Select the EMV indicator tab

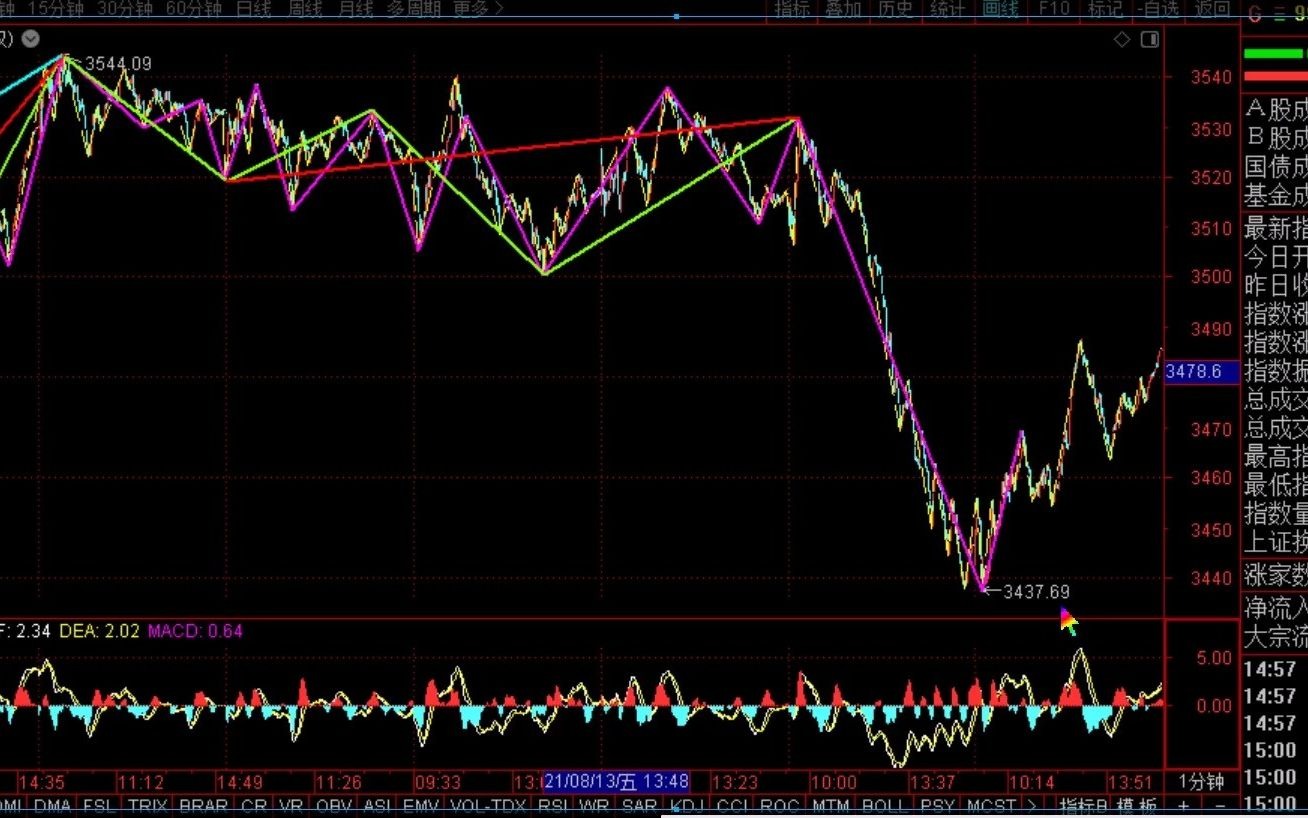[421, 806]
